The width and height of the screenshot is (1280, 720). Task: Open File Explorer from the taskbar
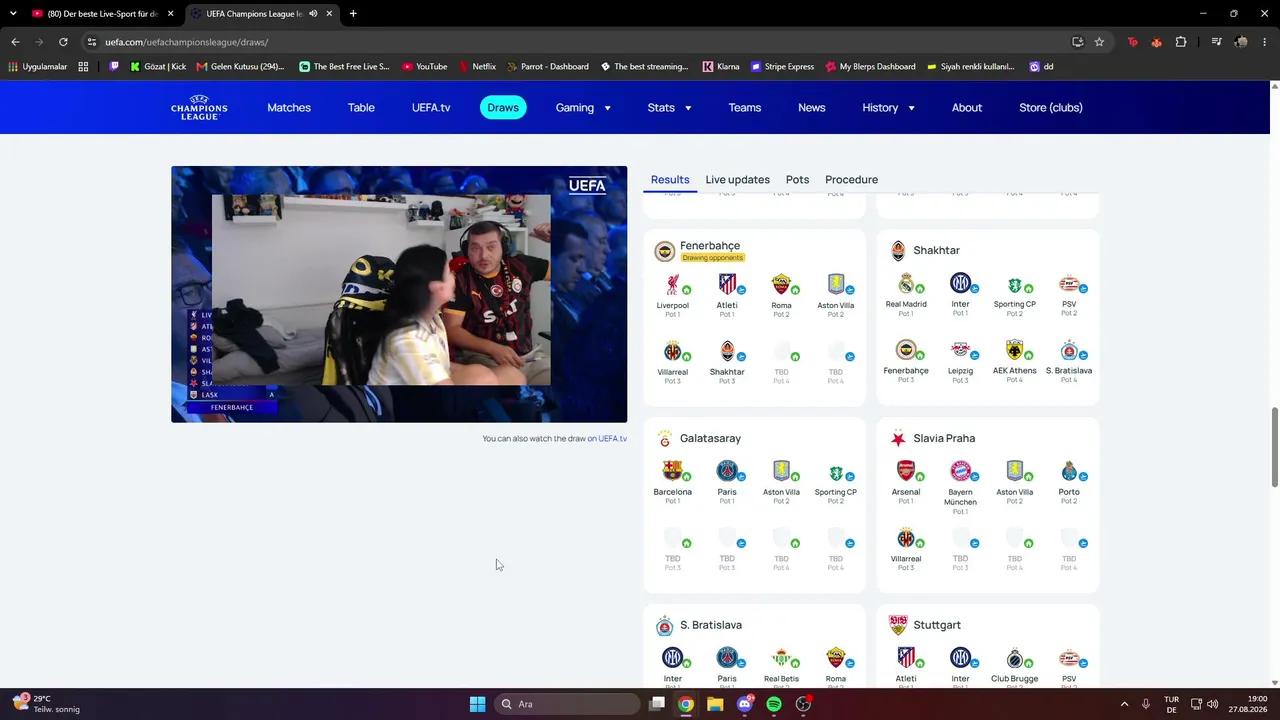click(715, 704)
